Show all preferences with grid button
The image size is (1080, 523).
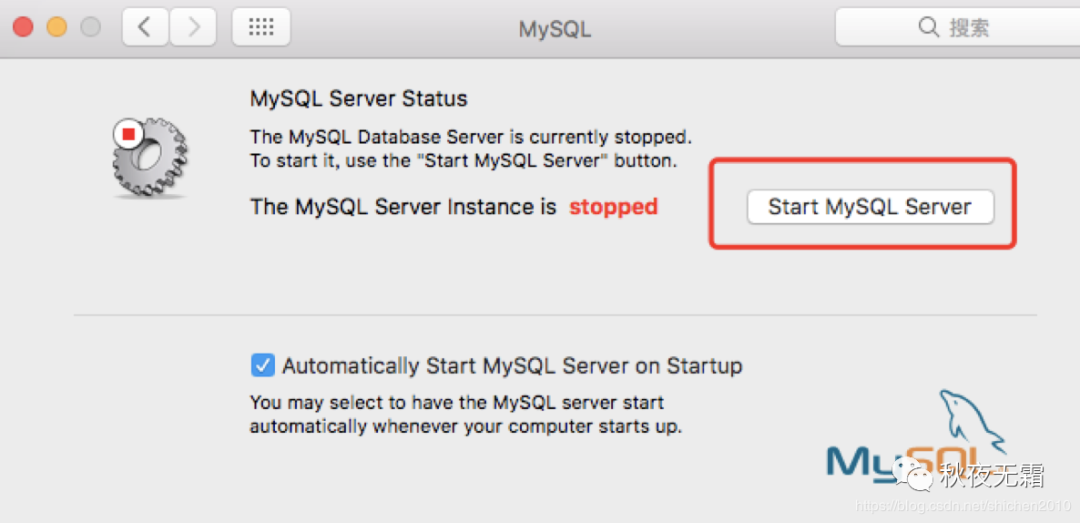(261, 27)
